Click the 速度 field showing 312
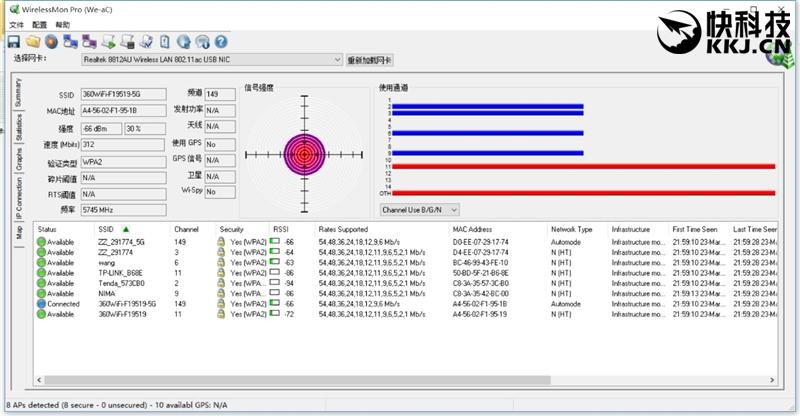 click(x=123, y=144)
